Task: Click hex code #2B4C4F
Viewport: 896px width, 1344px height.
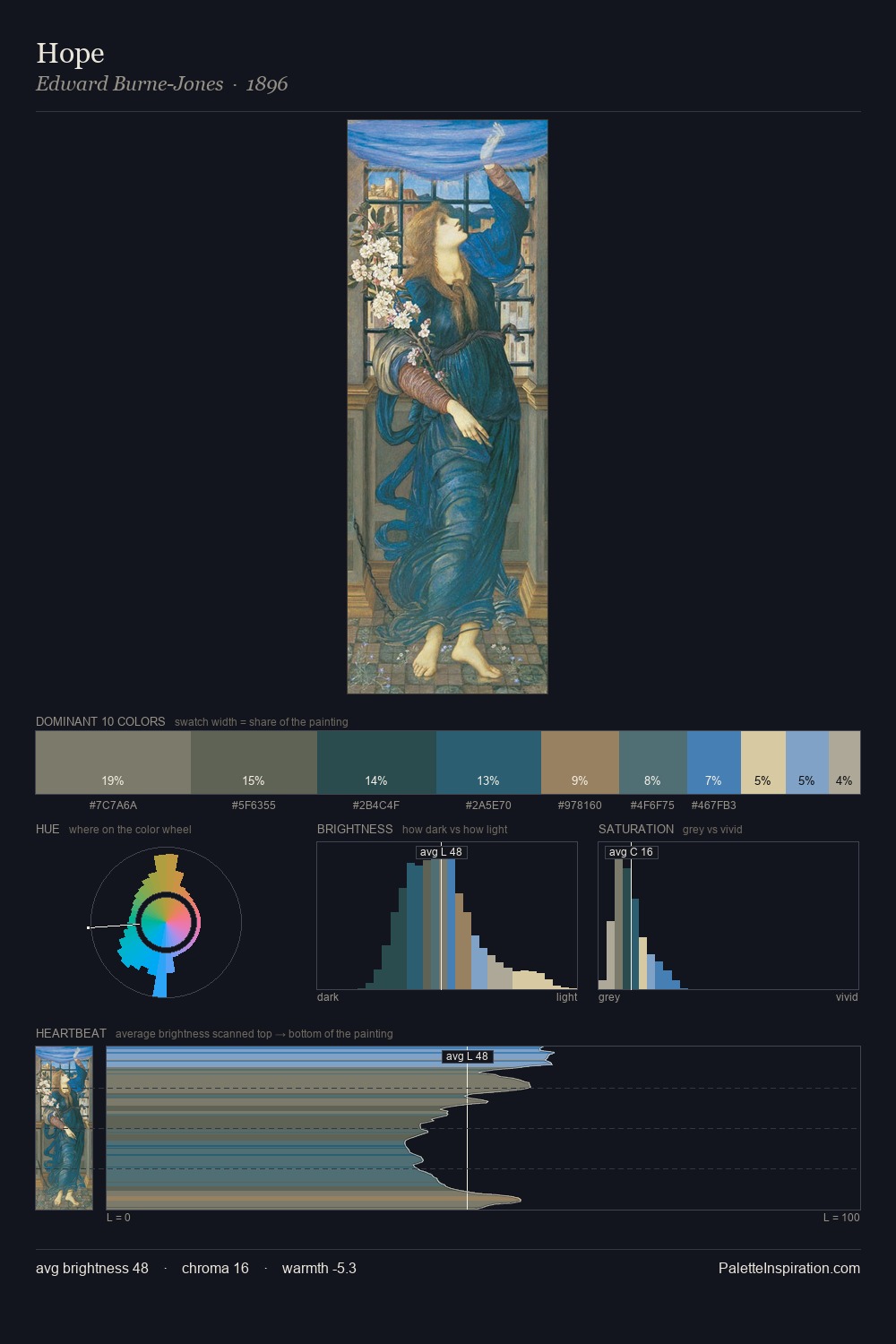Action: pyautogui.click(x=376, y=806)
